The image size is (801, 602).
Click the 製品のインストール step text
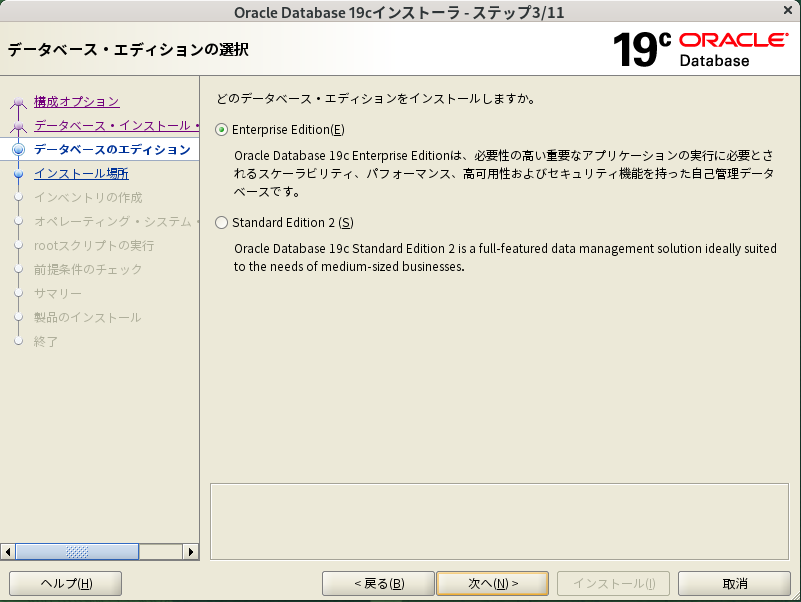coord(87,318)
